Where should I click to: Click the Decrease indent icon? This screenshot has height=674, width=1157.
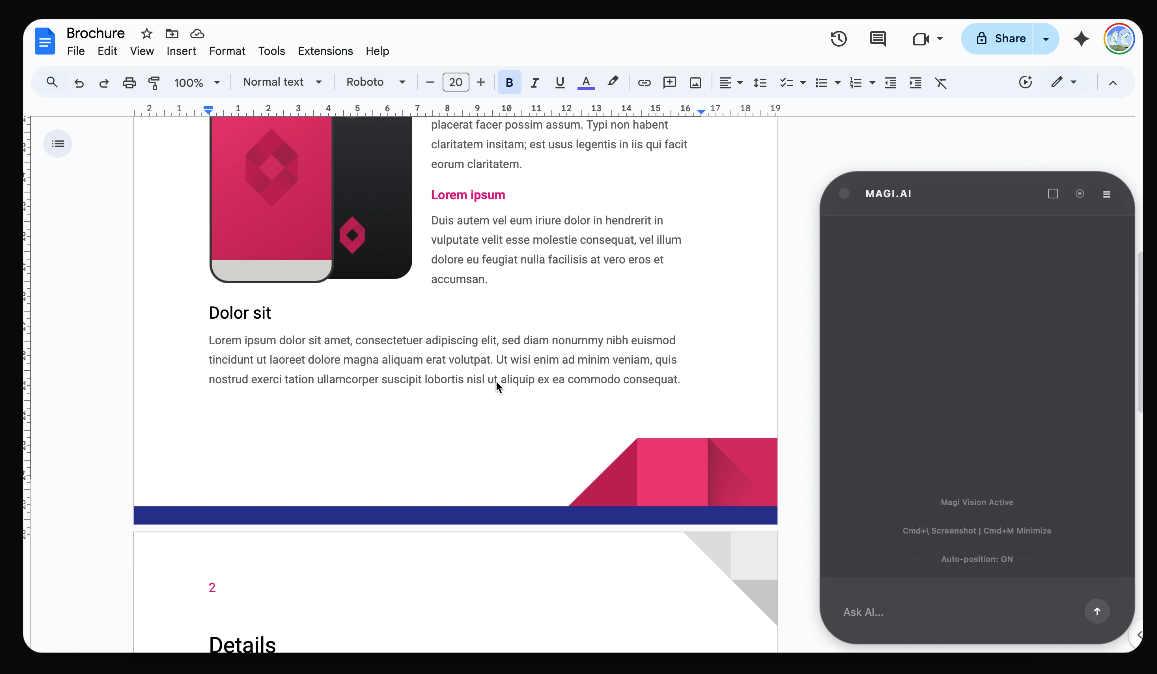(890, 82)
